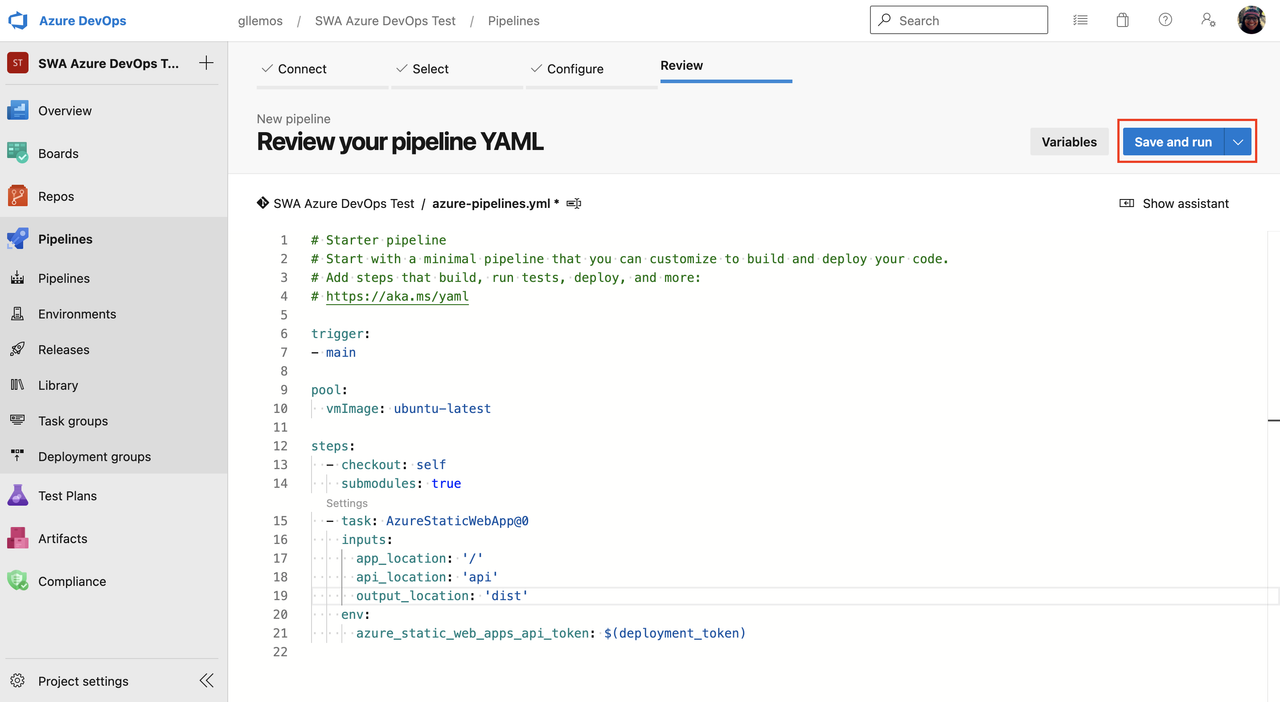Image resolution: width=1280 pixels, height=702 pixels.
Task: Click the Library books icon
Action: click(x=17, y=385)
